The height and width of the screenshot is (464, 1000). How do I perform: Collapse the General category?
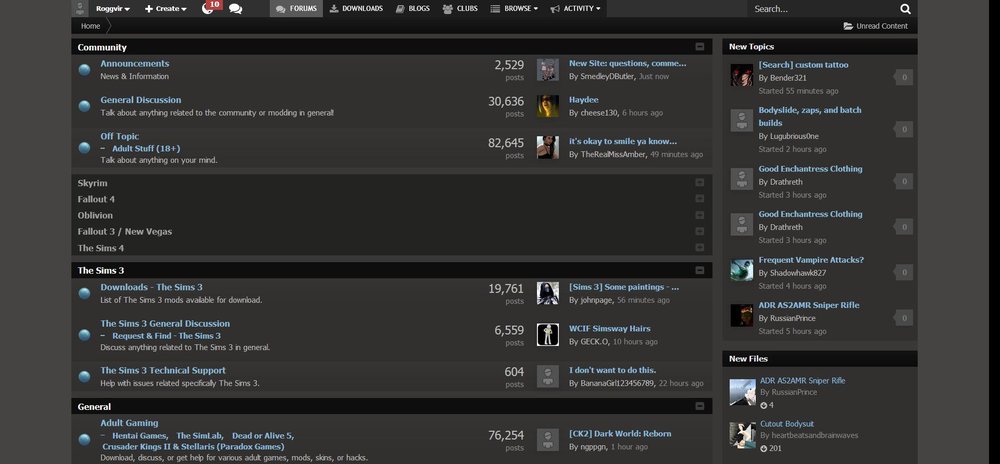(x=700, y=406)
